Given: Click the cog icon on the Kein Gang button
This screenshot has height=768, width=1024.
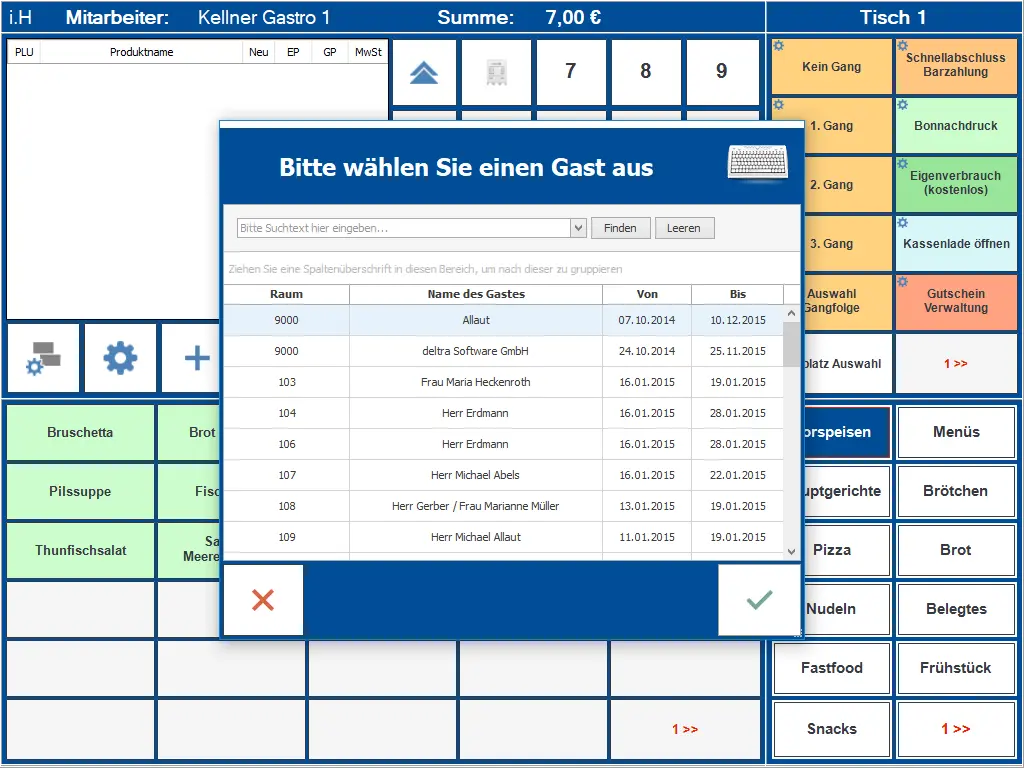Looking at the screenshot, I should [x=781, y=45].
